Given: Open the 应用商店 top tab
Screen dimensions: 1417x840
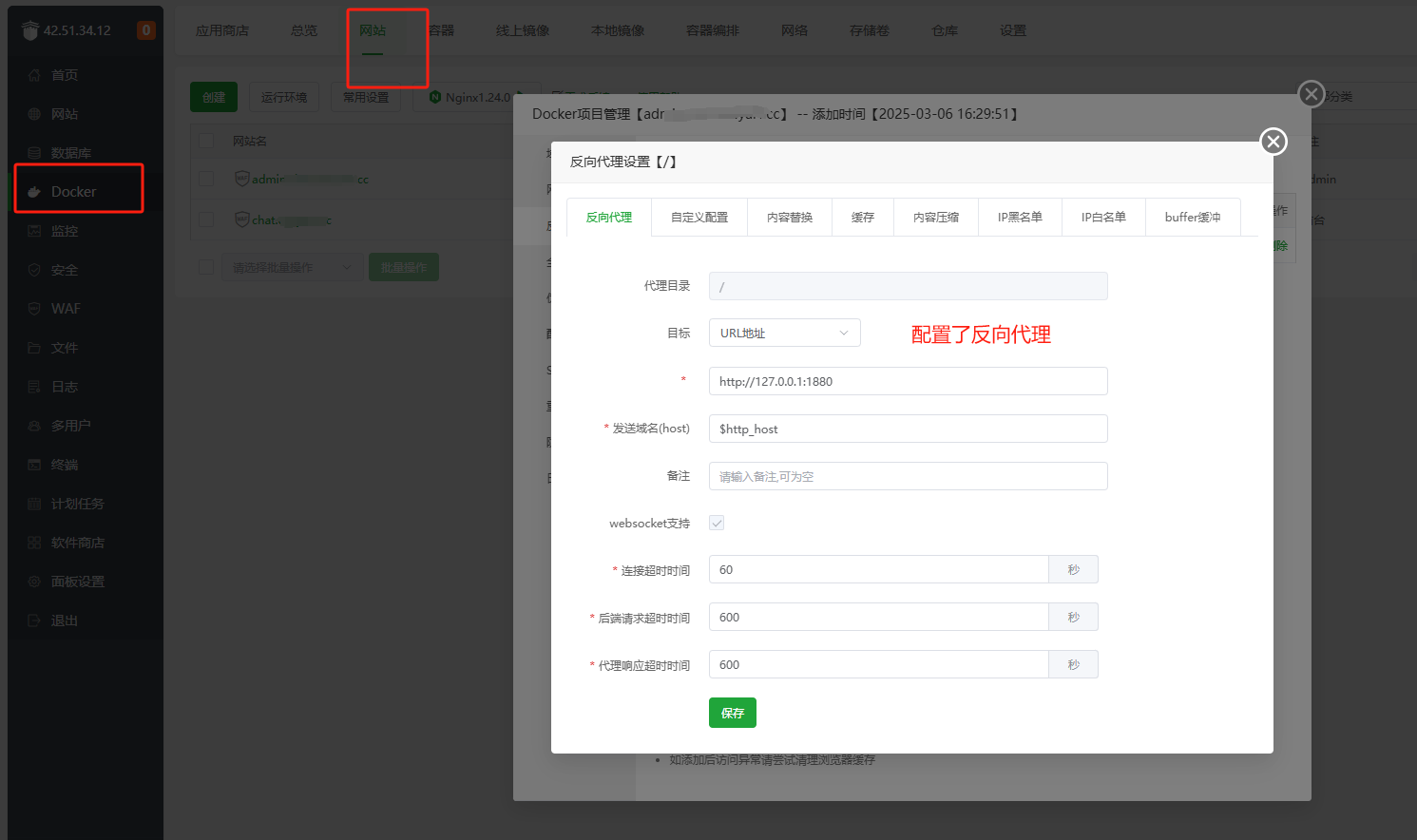Looking at the screenshot, I should click(x=222, y=30).
